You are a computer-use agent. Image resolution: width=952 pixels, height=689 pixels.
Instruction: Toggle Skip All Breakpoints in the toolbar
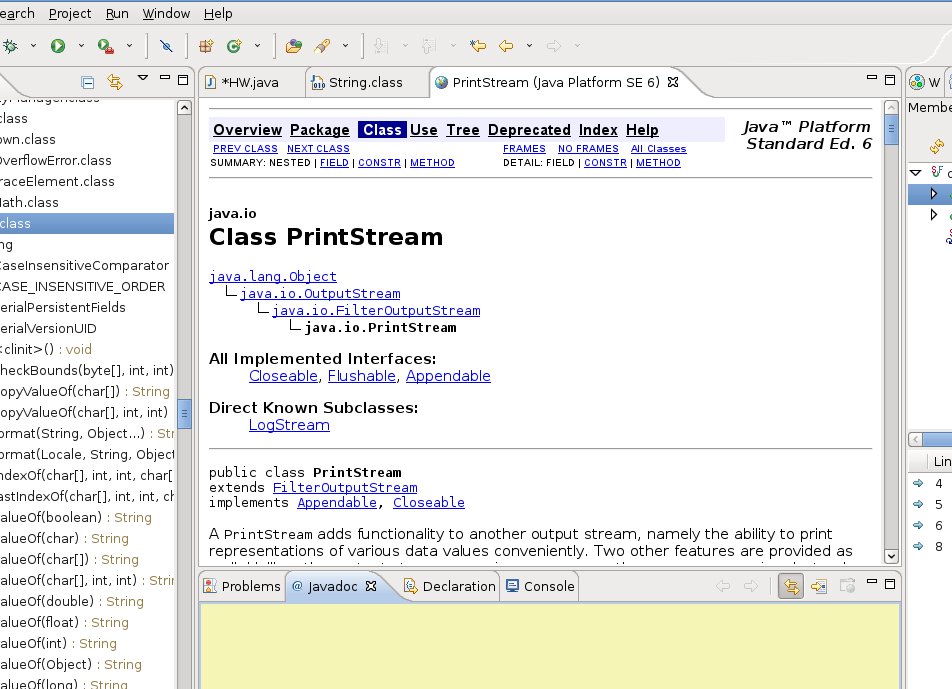166,46
